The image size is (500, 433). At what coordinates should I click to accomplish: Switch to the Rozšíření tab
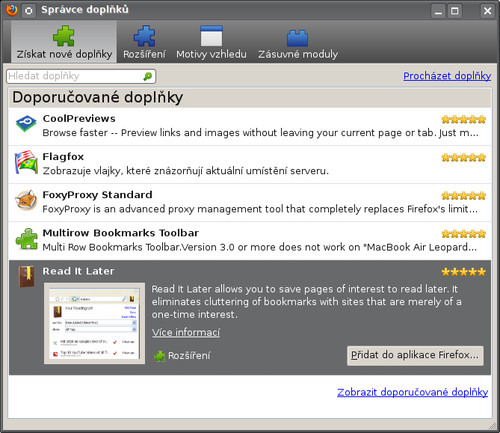point(144,42)
